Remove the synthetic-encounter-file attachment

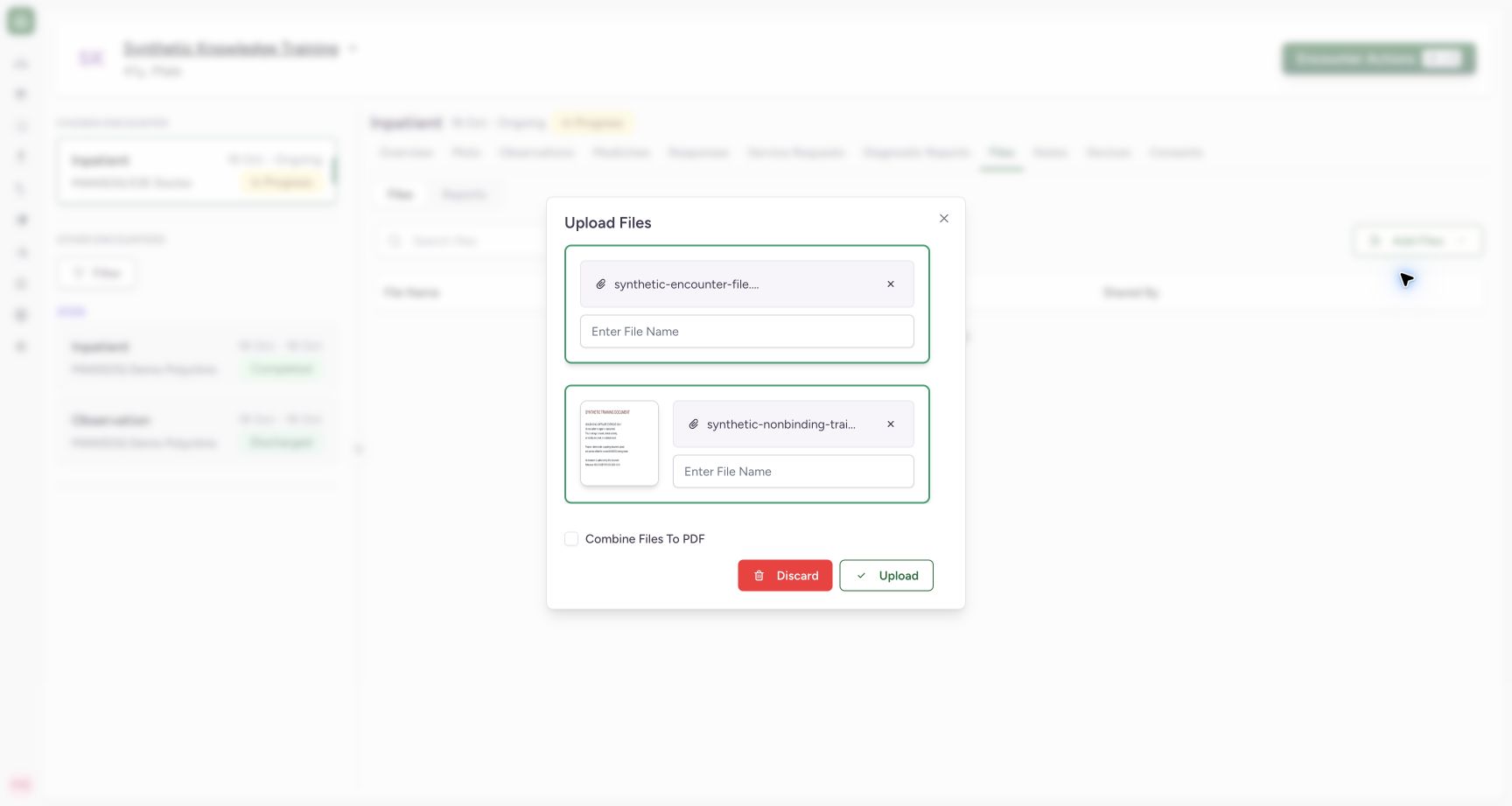(x=891, y=284)
